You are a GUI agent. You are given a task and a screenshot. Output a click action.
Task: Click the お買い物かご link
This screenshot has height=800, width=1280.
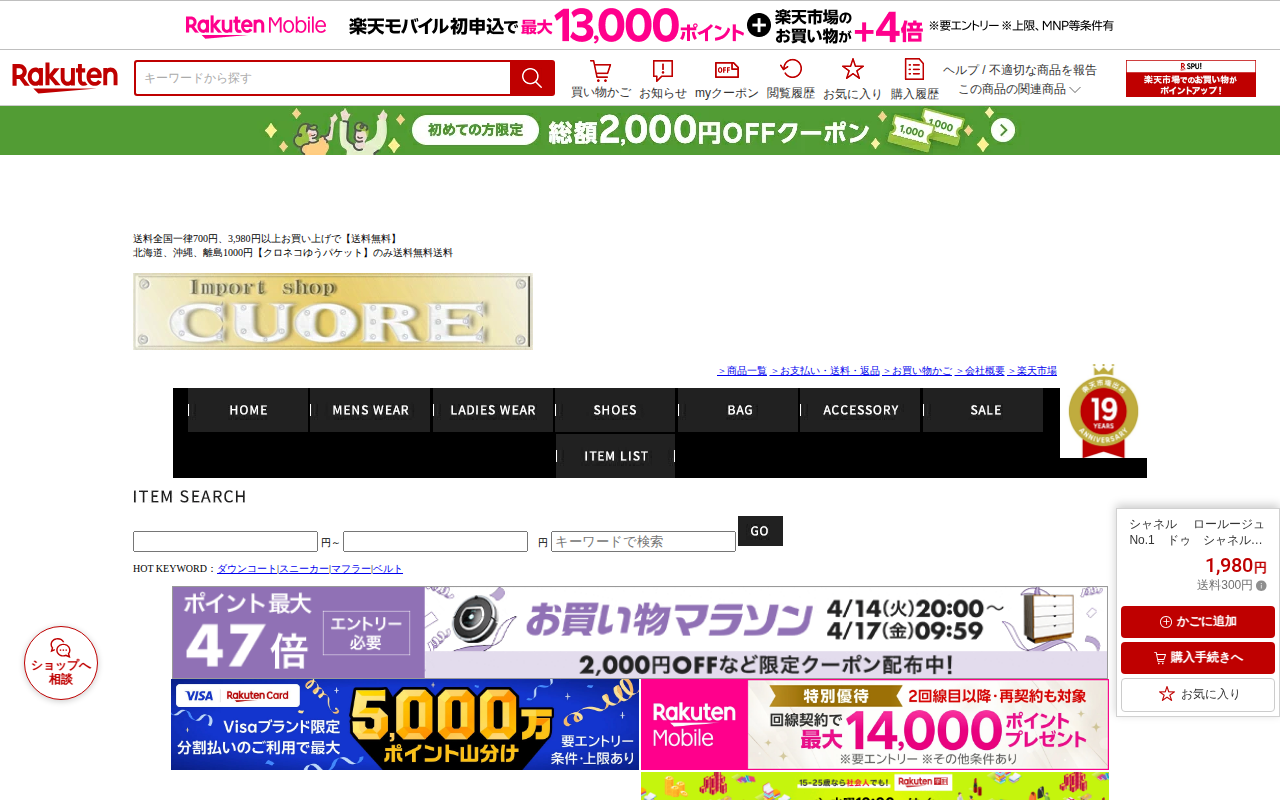(x=917, y=371)
